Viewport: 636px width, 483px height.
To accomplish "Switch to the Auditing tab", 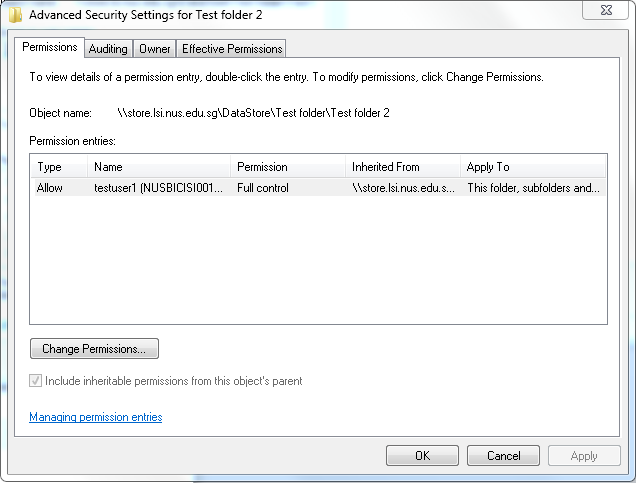I will [x=108, y=49].
